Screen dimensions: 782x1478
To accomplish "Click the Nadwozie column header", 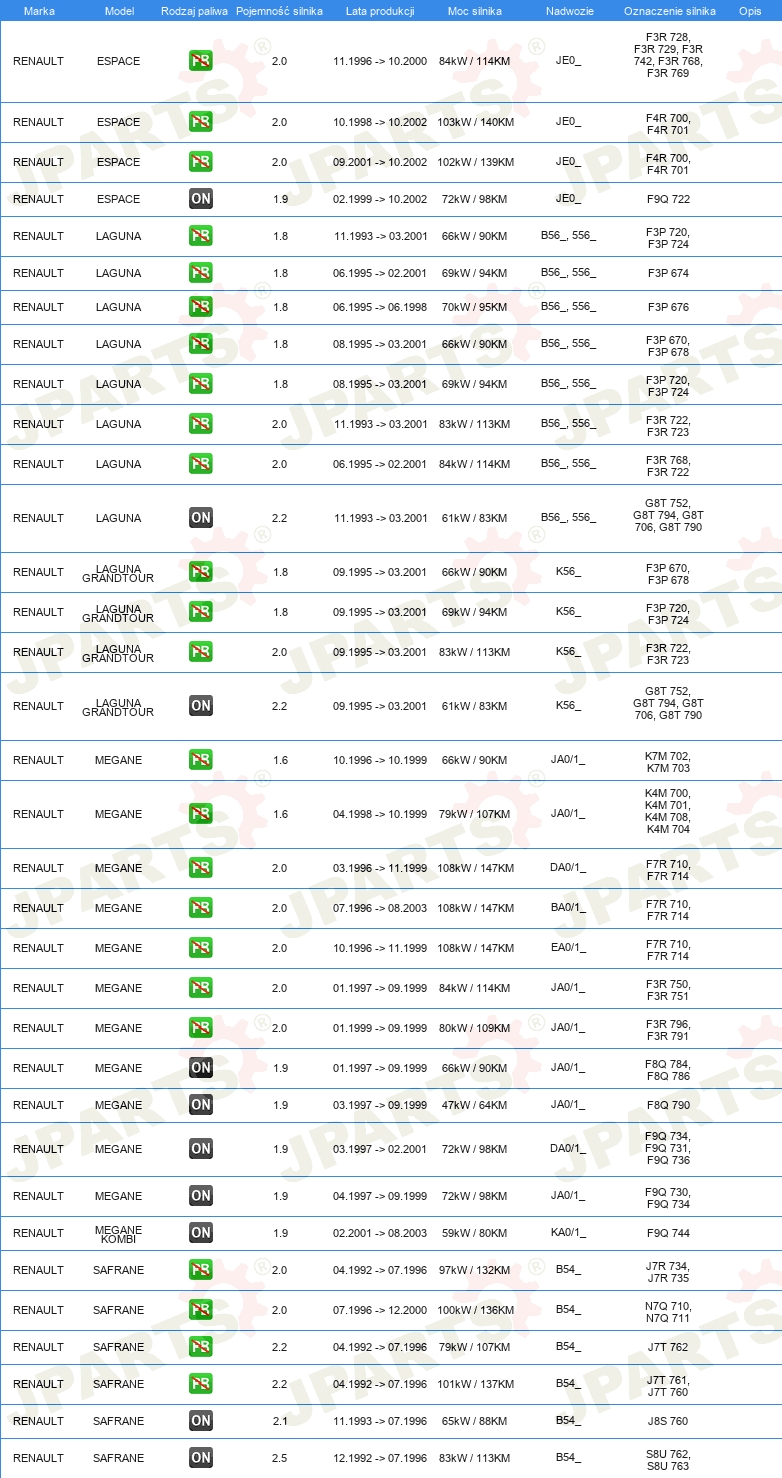I will pos(569,10).
